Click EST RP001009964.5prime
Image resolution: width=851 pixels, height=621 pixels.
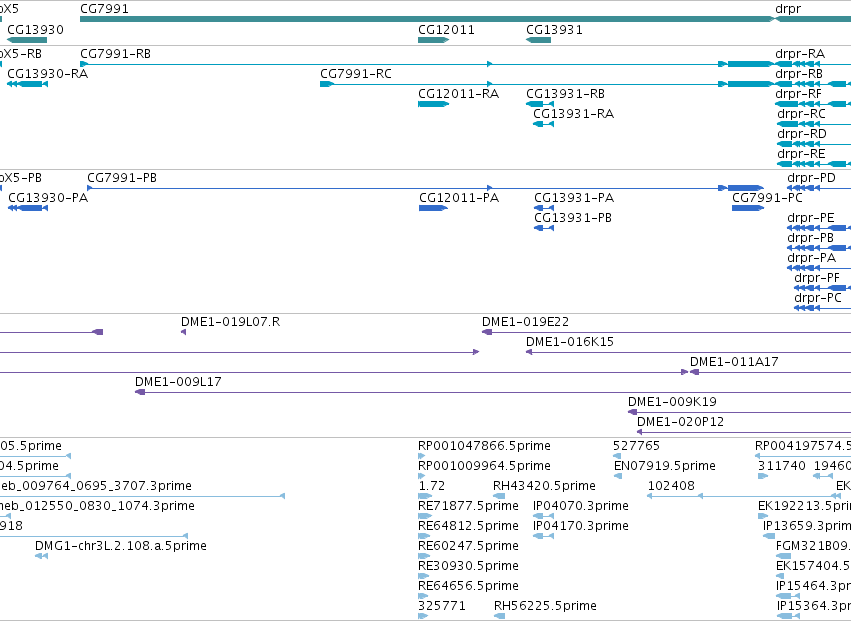click(x=422, y=477)
